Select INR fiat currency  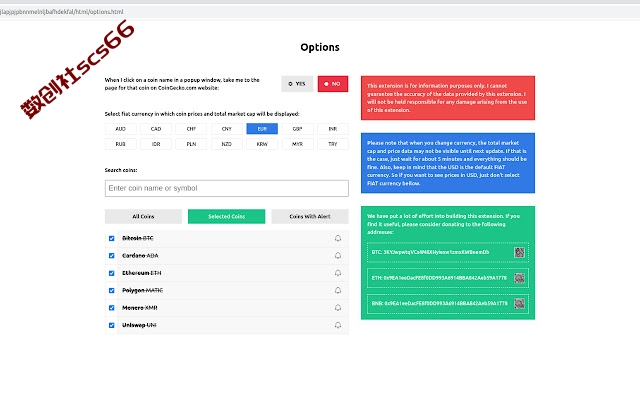tap(333, 129)
